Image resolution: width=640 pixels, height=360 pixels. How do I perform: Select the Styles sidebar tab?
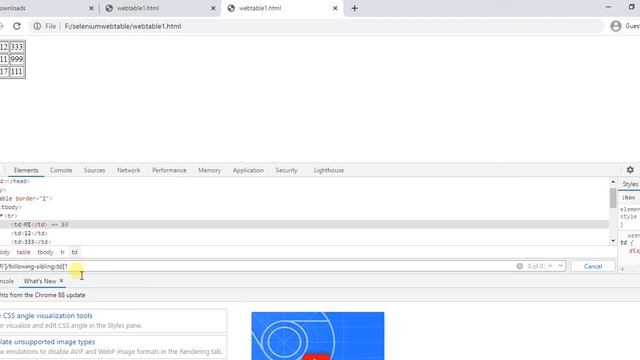pos(630,184)
